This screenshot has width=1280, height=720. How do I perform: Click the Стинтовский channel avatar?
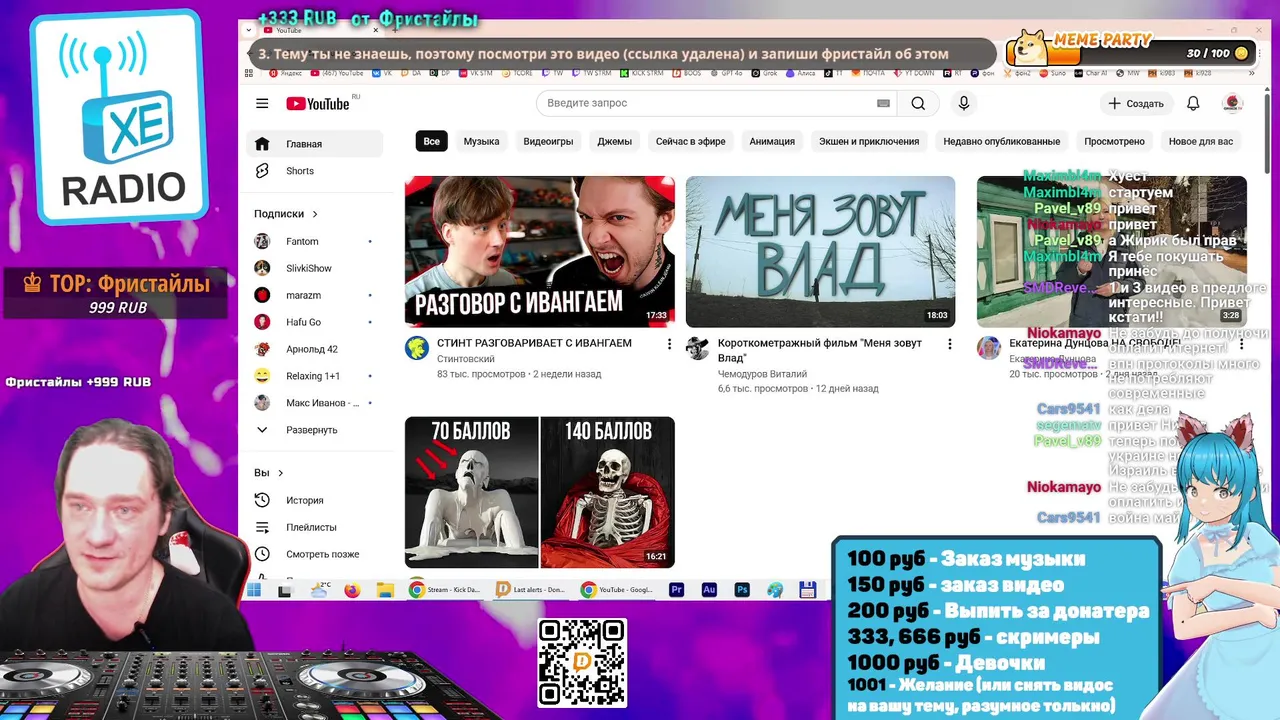coord(416,348)
